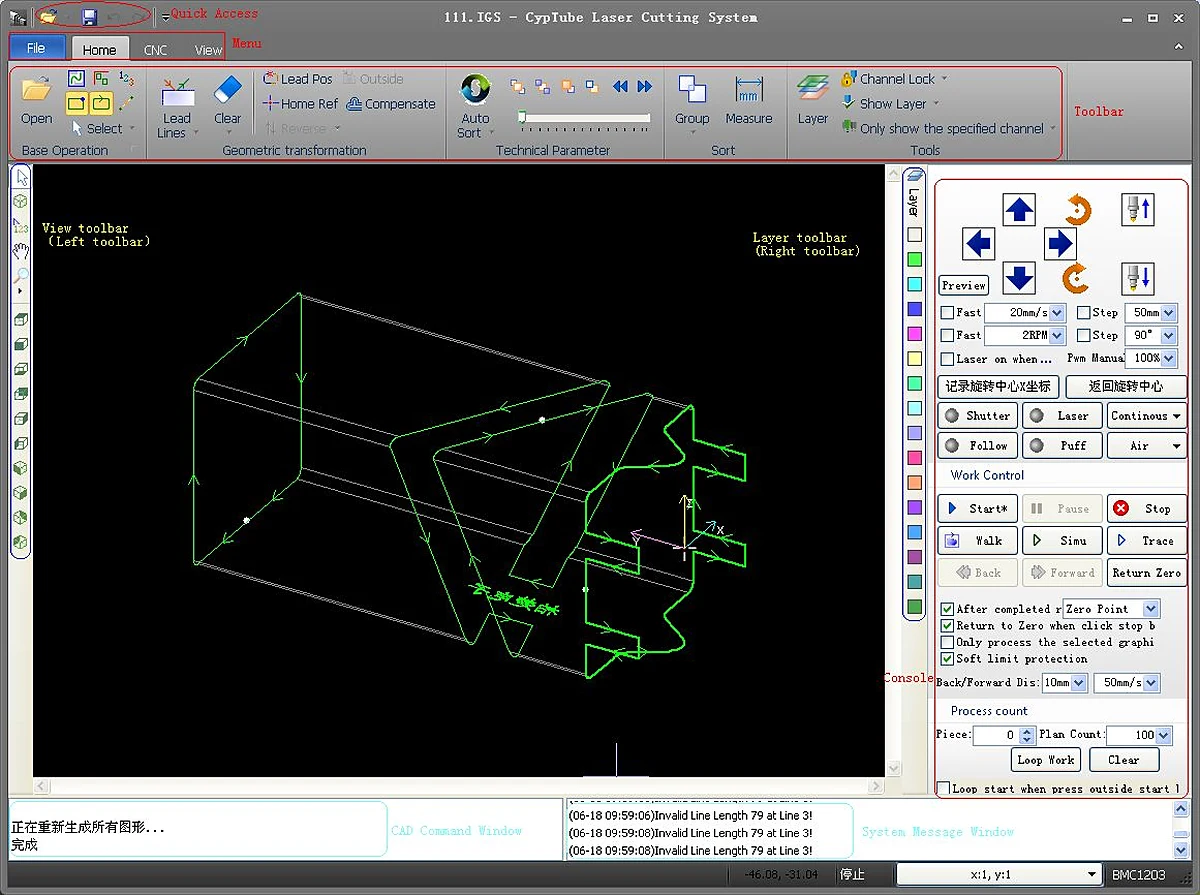Viewport: 1200px width, 895px height.
Task: Click the open-file icon in Quick Access
Action: 48,17
